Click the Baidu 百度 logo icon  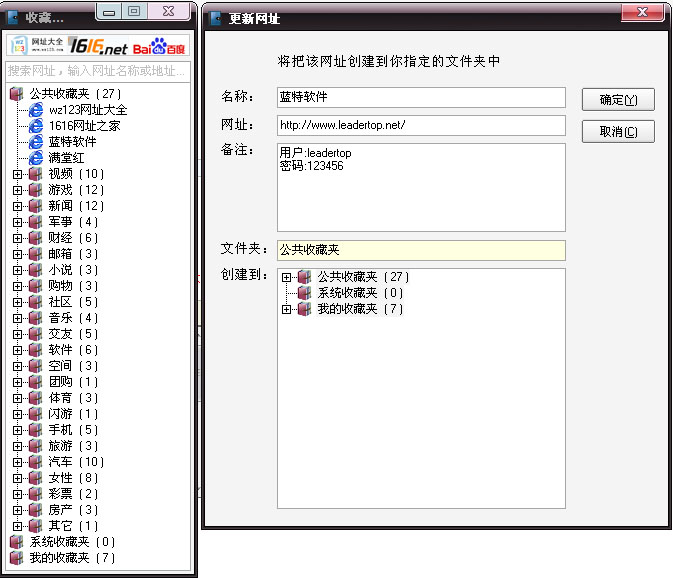(x=159, y=47)
